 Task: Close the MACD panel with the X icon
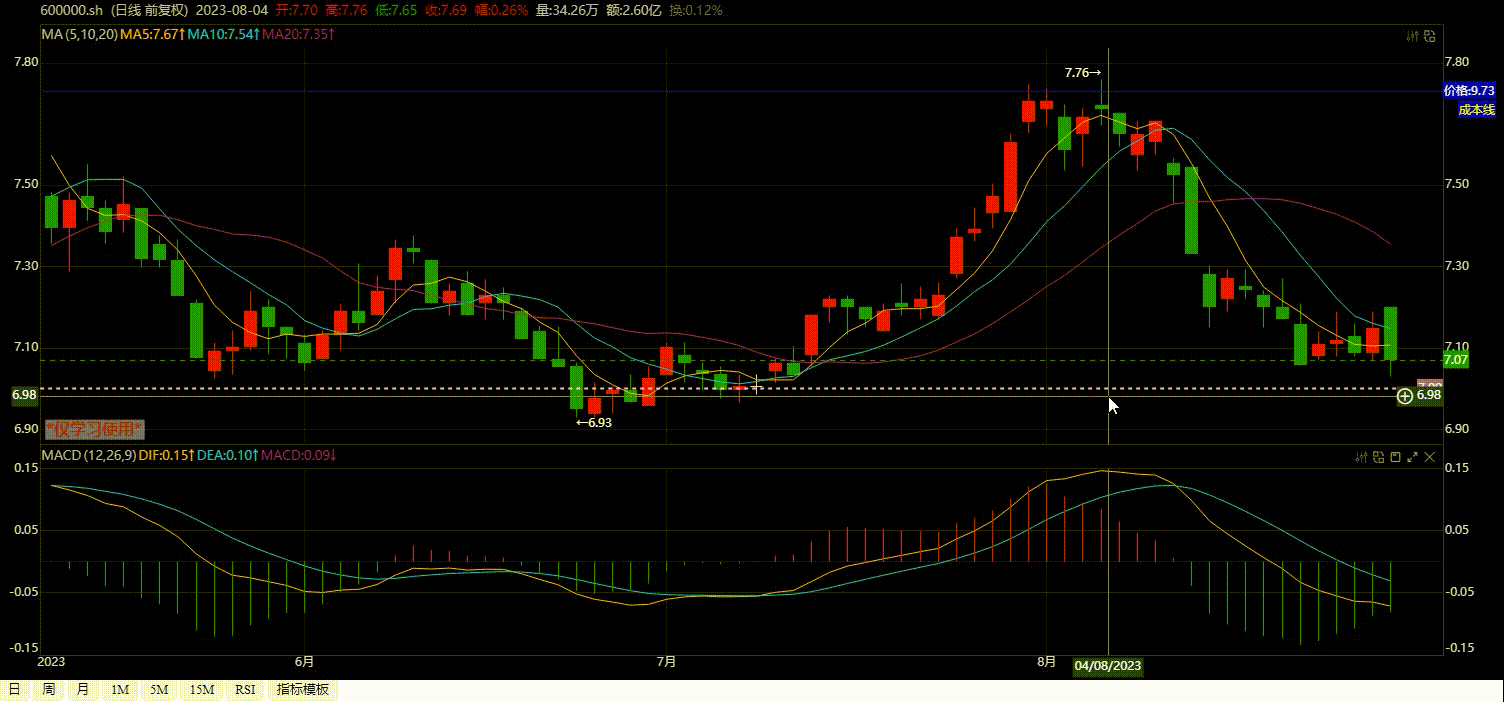pos(1430,457)
